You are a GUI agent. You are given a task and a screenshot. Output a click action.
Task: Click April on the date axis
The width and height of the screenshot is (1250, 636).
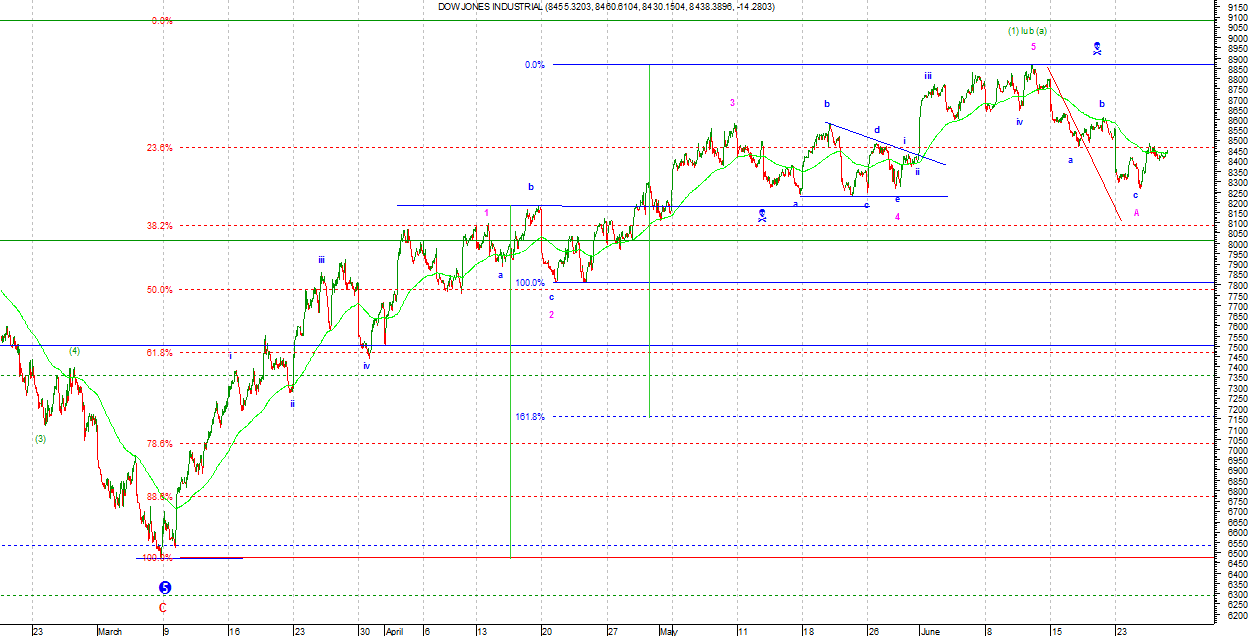point(397,631)
